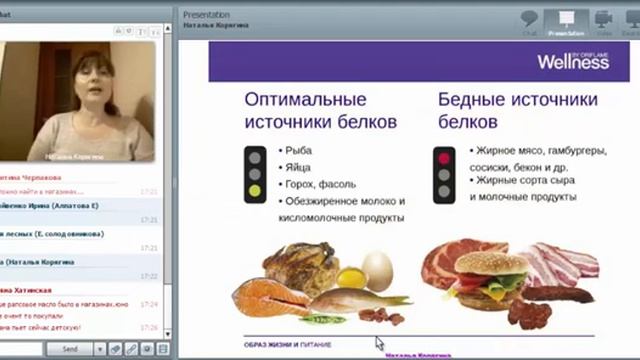
Task: Open the Desktop sharing tab
Action: pyautogui.click(x=632, y=23)
